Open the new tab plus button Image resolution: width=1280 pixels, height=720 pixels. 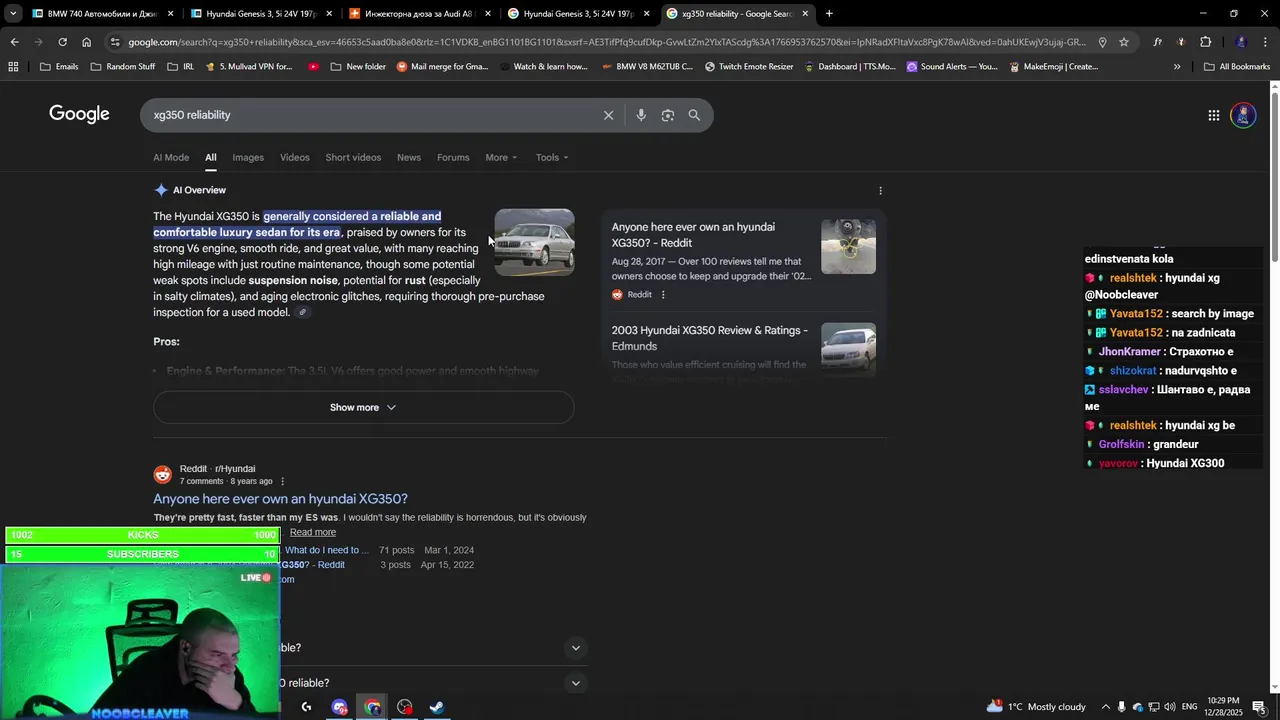pos(829,14)
